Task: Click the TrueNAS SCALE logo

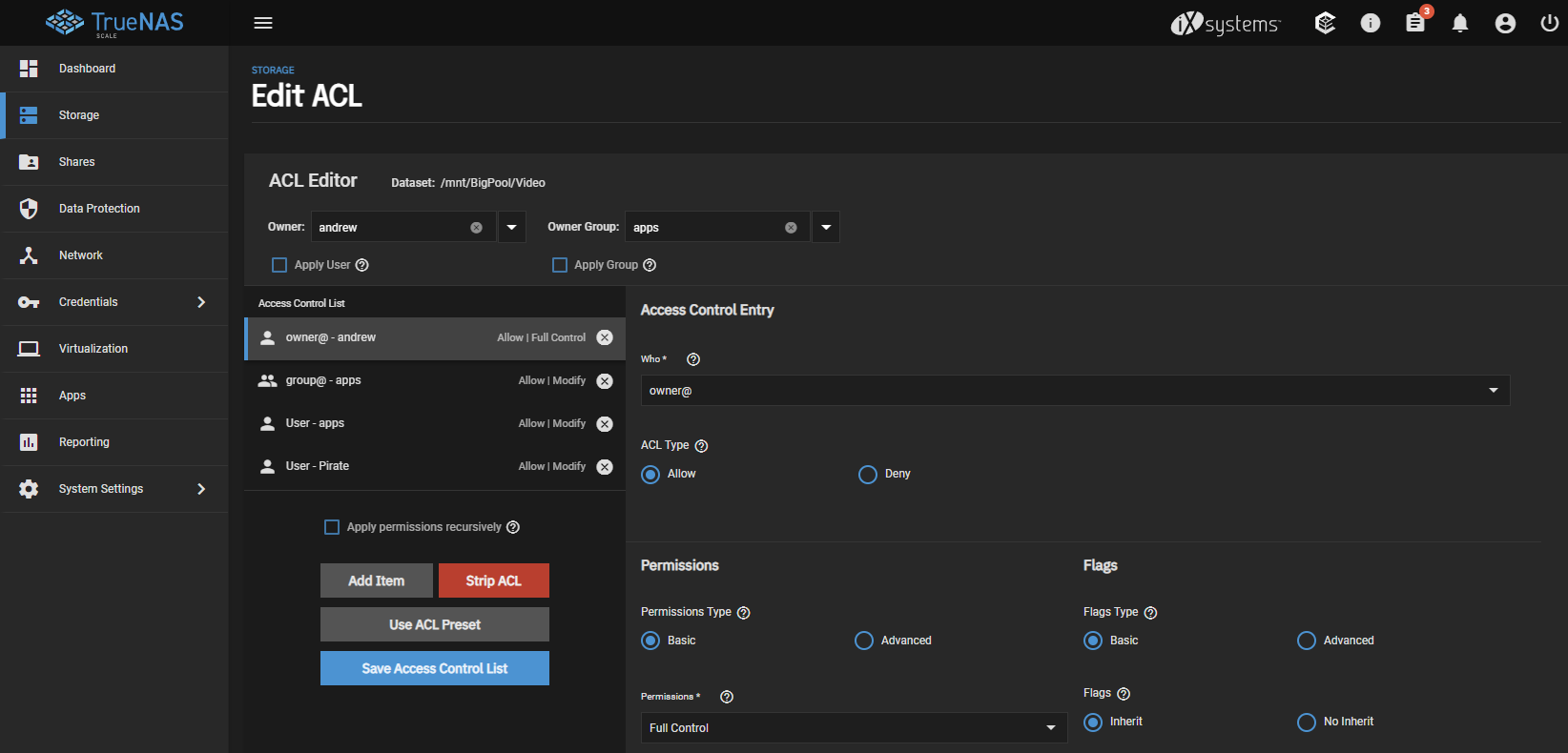Action: tap(114, 23)
